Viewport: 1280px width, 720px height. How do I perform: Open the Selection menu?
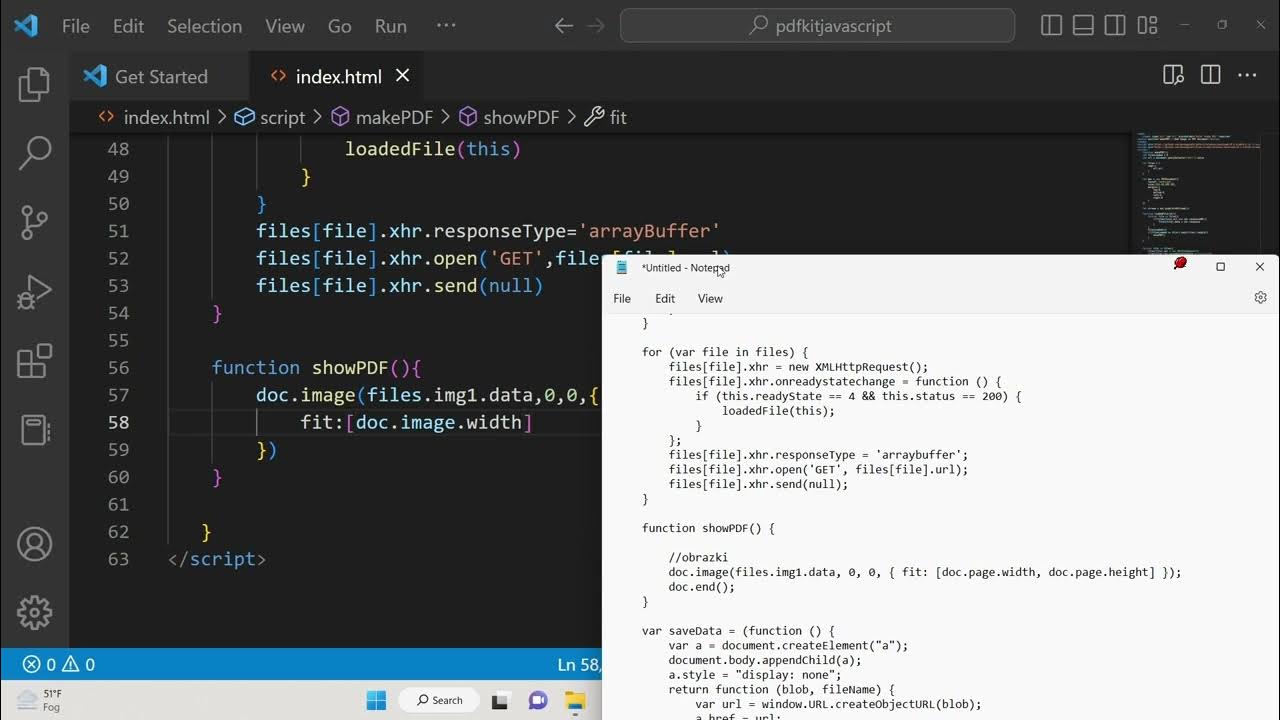click(204, 26)
